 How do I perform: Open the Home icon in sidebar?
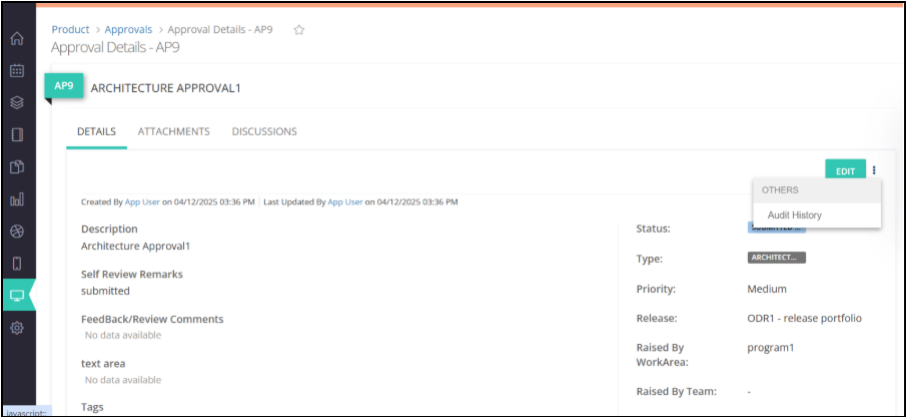[x=17, y=39]
